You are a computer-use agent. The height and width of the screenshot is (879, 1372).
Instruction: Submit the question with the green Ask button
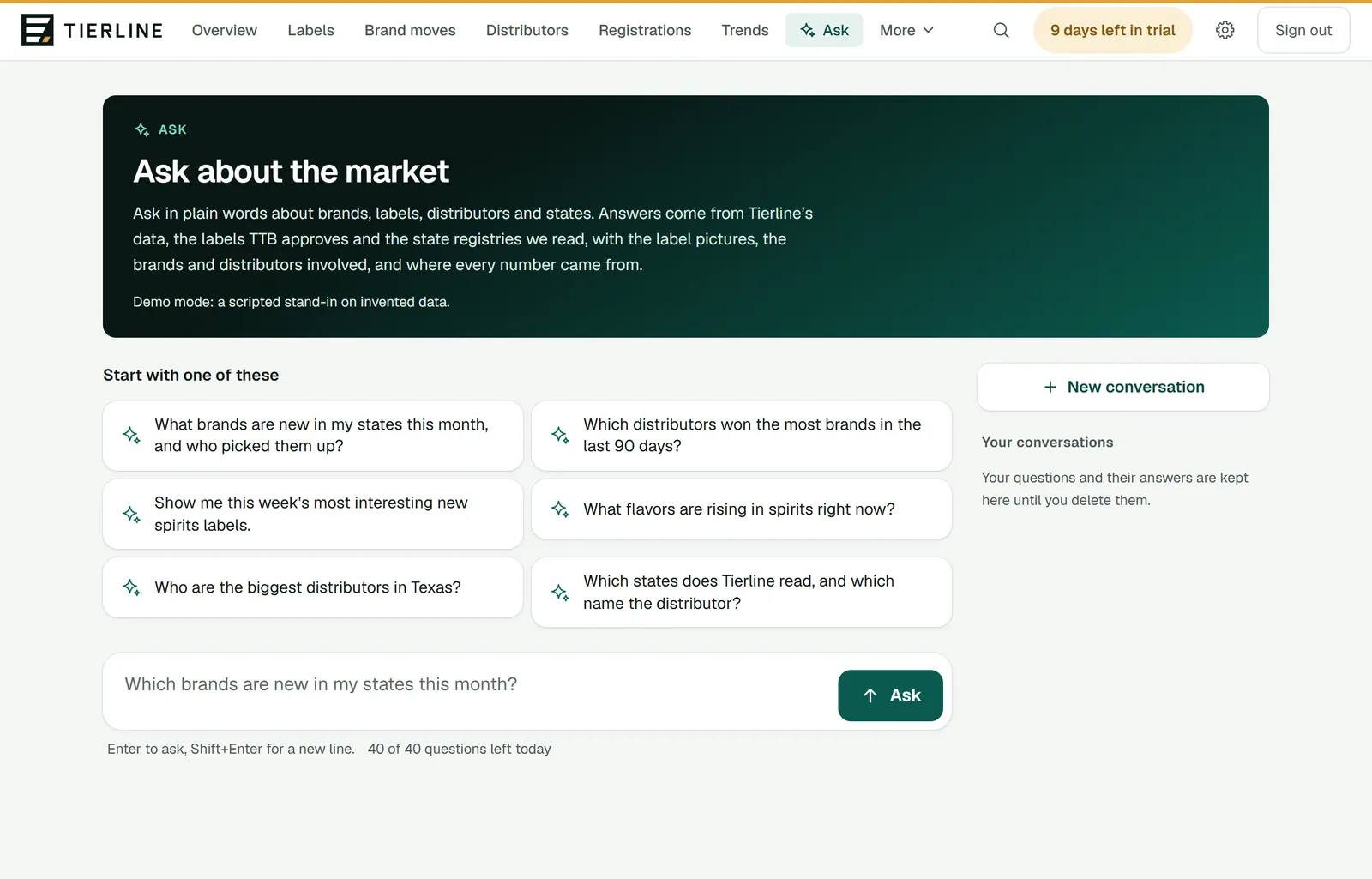pos(890,695)
